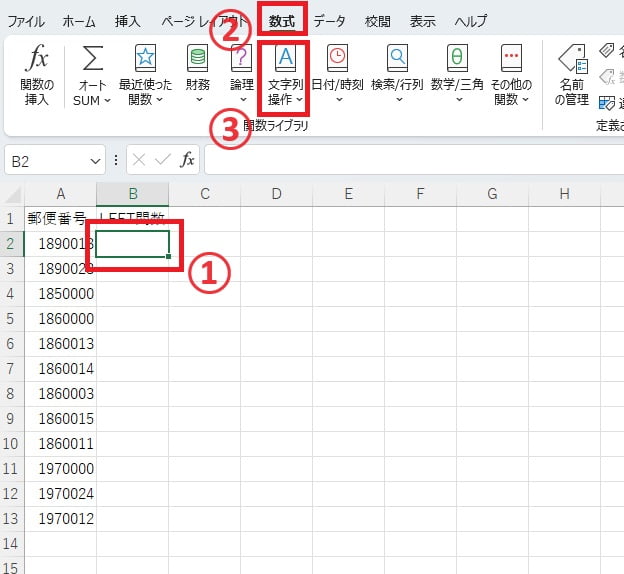This screenshot has height=574, width=624.
Task: Select cell containing 1860000
Action: pos(60,318)
